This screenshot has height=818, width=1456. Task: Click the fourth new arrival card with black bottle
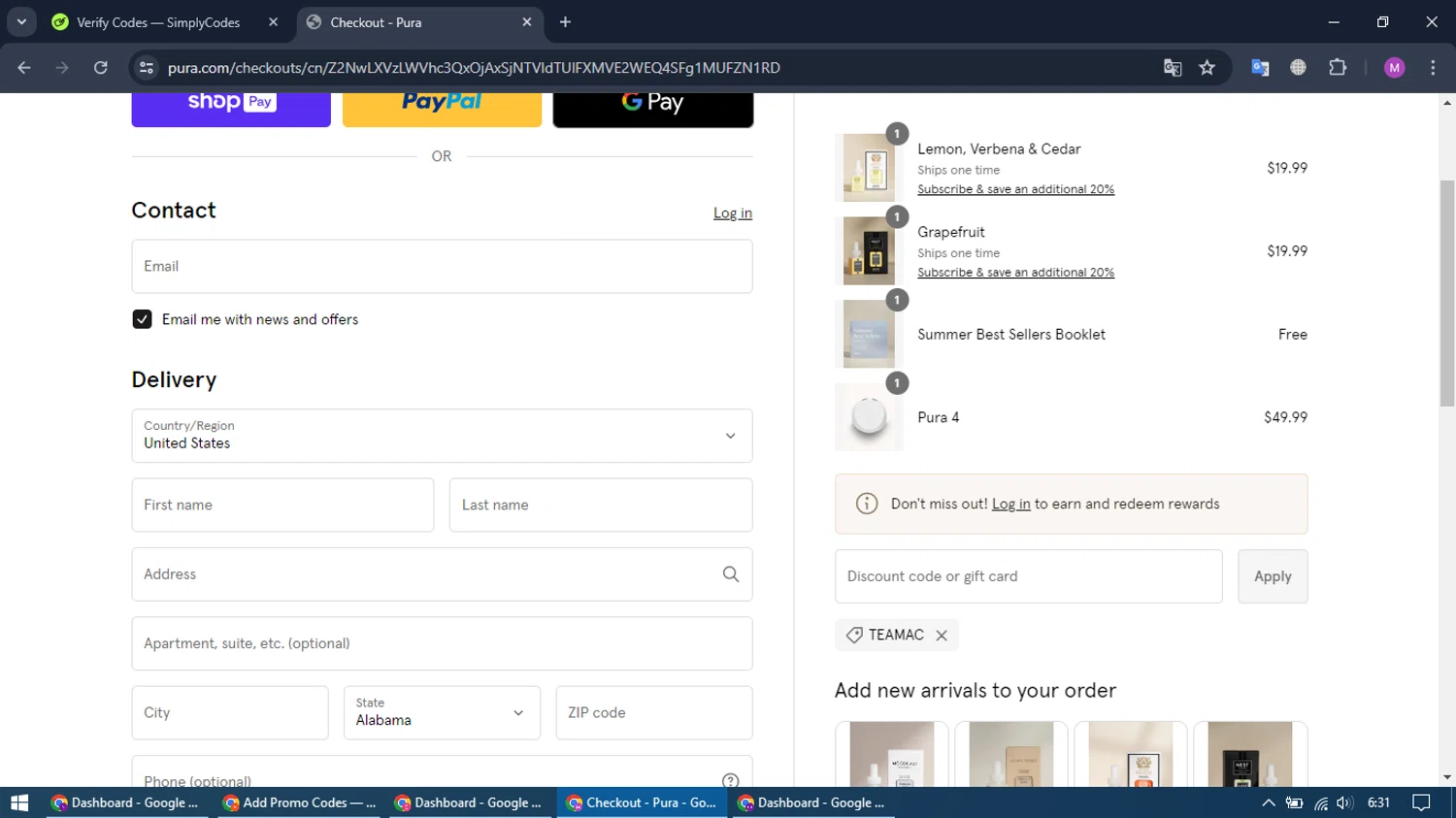(x=1250, y=754)
